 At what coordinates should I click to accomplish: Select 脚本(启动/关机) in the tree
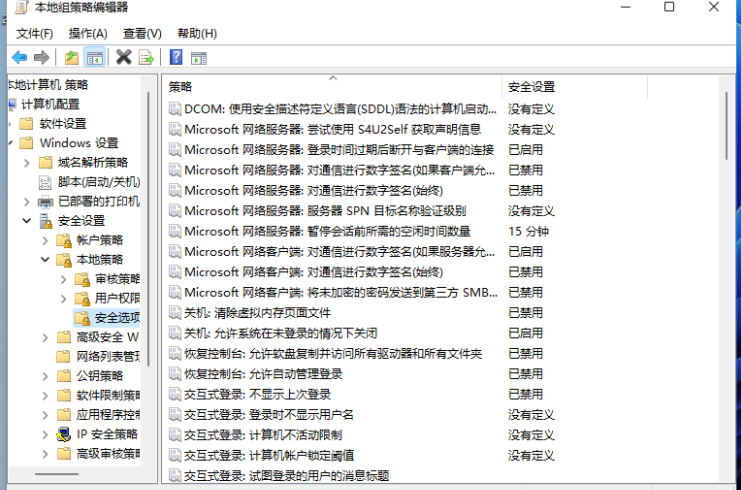click(98, 182)
